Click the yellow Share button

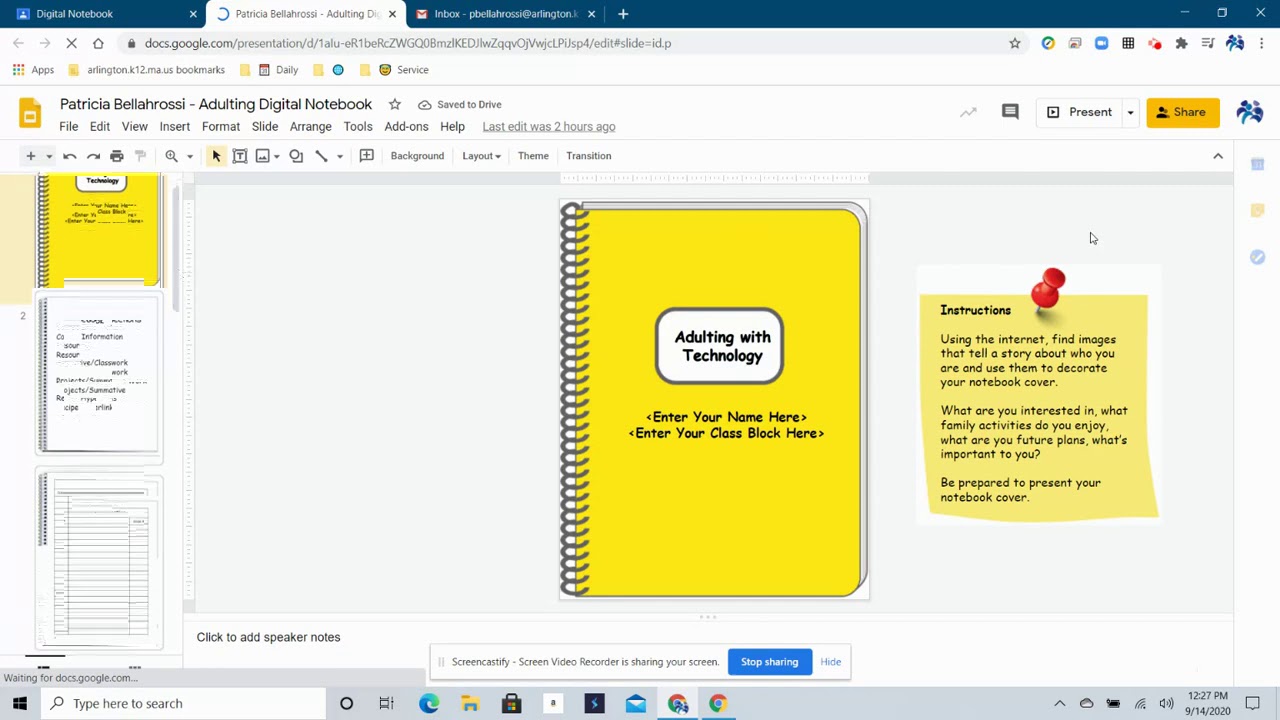[x=1183, y=112]
